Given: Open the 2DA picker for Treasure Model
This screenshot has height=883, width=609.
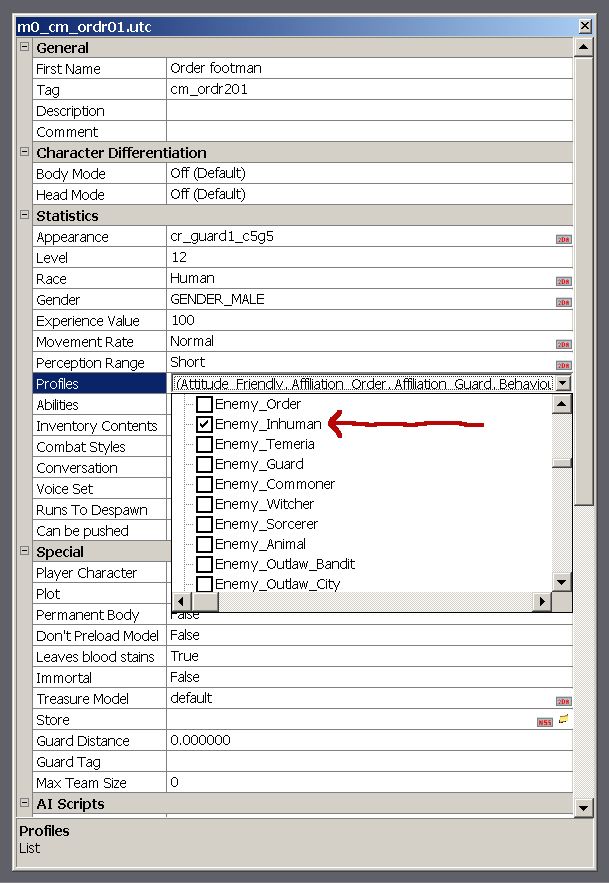Looking at the screenshot, I should click(563, 701).
